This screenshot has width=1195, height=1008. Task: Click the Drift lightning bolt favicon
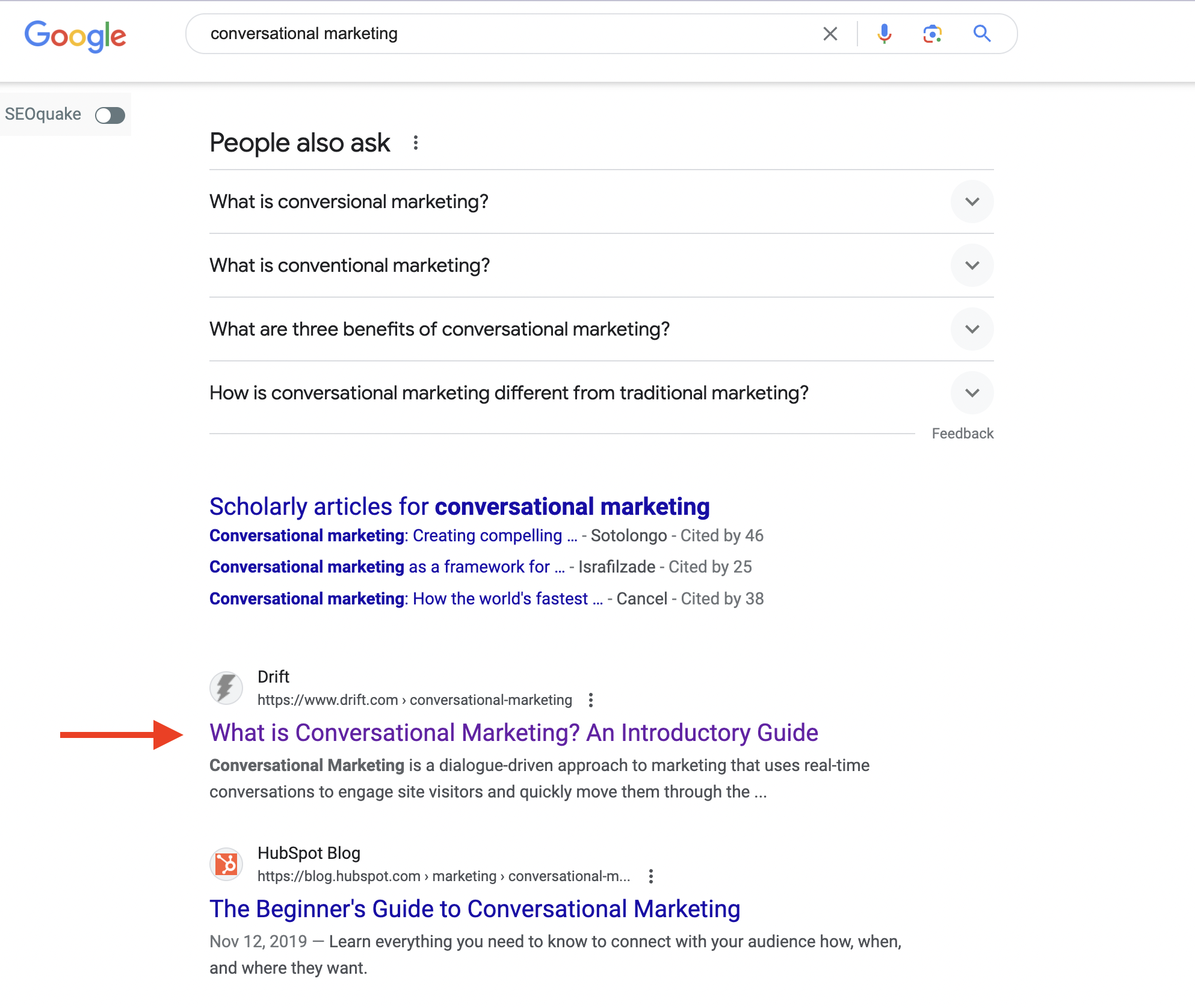click(x=226, y=688)
